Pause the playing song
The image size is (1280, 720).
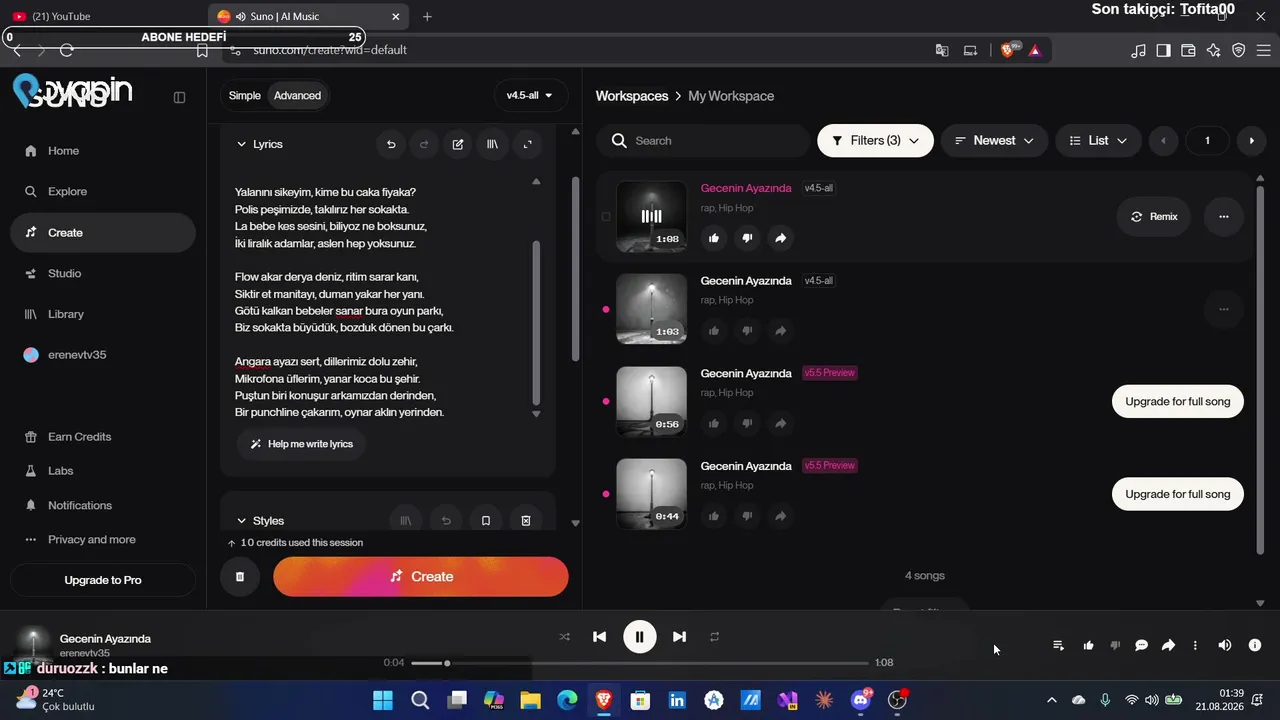pos(639,636)
